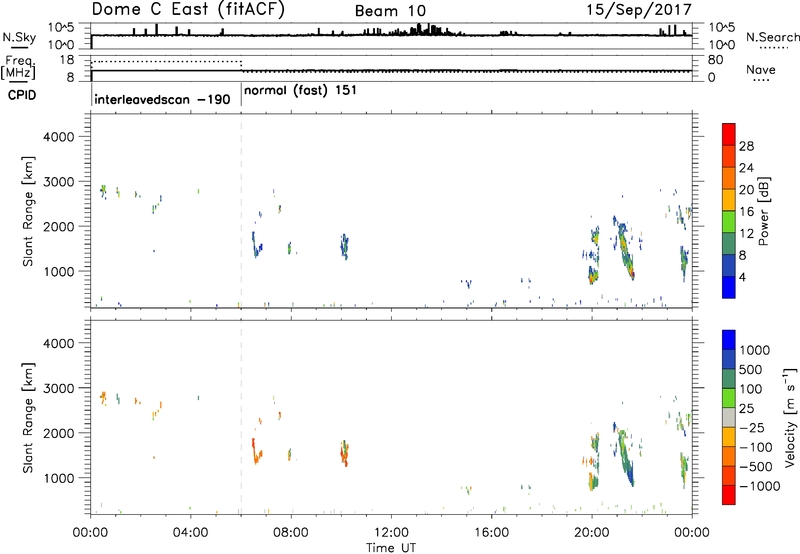Select the "N.Search" legend label
Viewport: 800px width, 554px height.
coord(772,37)
